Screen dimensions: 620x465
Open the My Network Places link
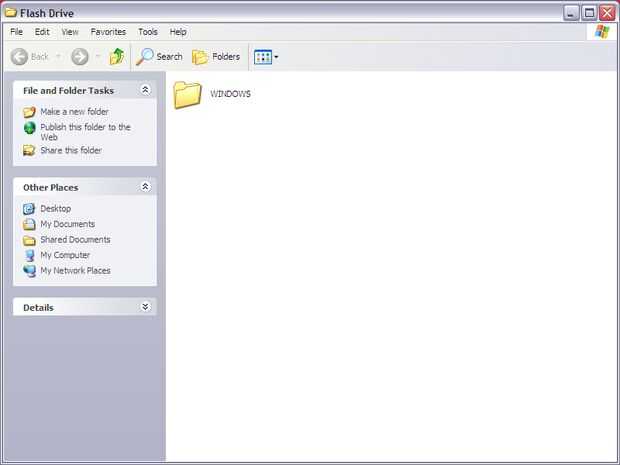[76, 270]
